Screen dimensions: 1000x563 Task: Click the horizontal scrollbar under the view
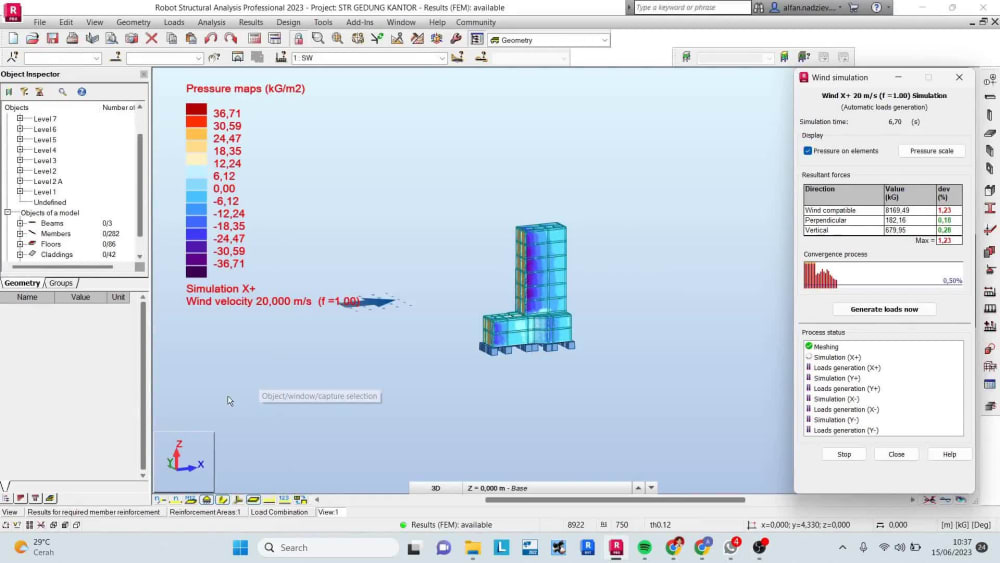pos(615,500)
